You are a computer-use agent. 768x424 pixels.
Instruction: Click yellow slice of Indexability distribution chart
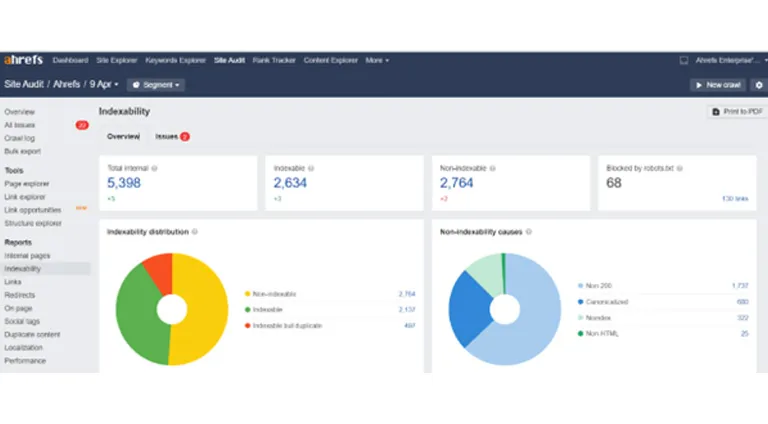pyautogui.click(x=206, y=309)
